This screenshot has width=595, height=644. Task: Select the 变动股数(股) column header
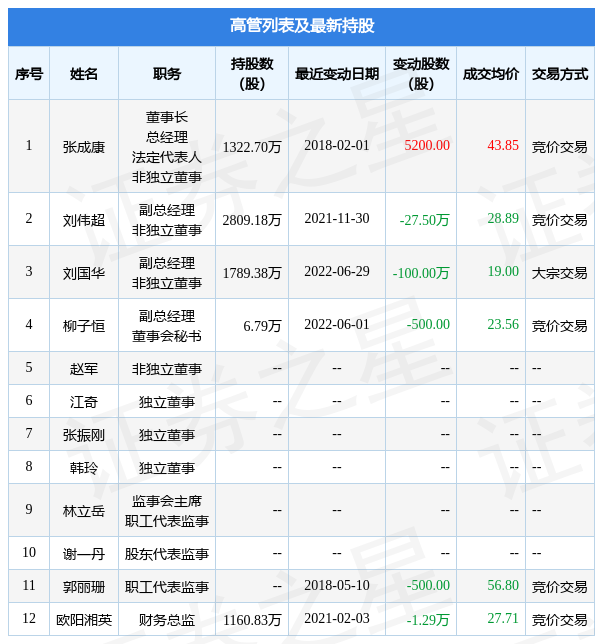[x=421, y=74]
